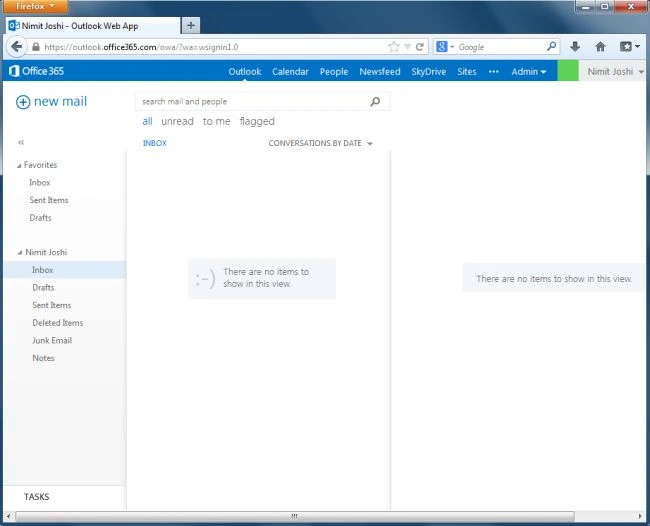Click the Office 365 logo
Viewport: 650px width, 526px height.
tap(36, 71)
